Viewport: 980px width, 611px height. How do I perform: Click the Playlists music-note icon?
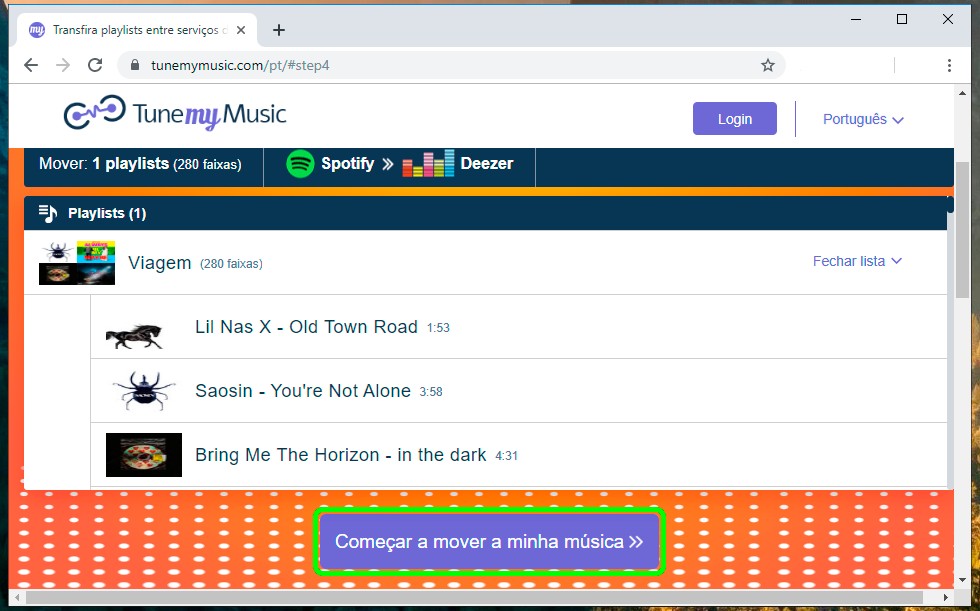click(48, 213)
